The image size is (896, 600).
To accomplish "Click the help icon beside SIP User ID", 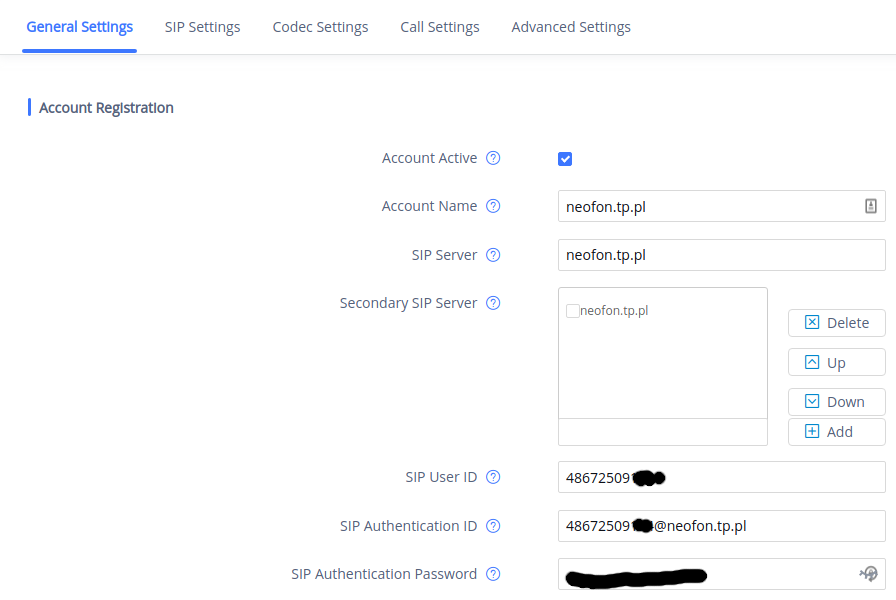I will click(x=492, y=477).
